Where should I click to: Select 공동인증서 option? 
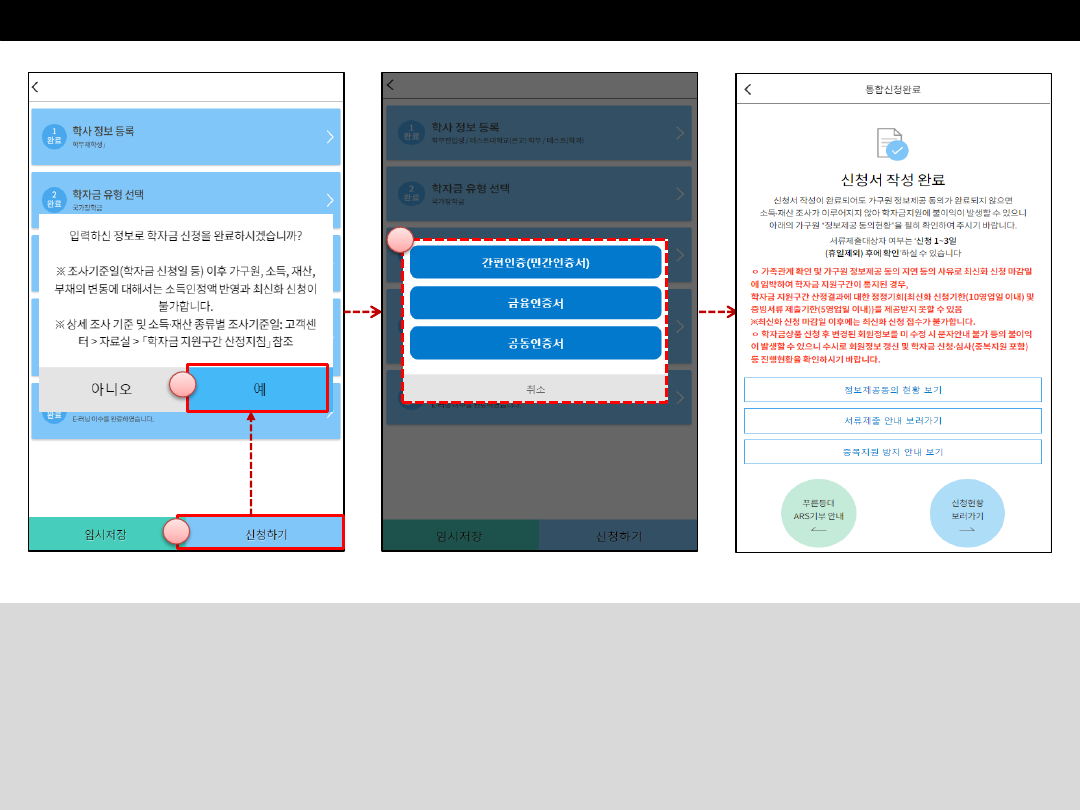[x=536, y=343]
